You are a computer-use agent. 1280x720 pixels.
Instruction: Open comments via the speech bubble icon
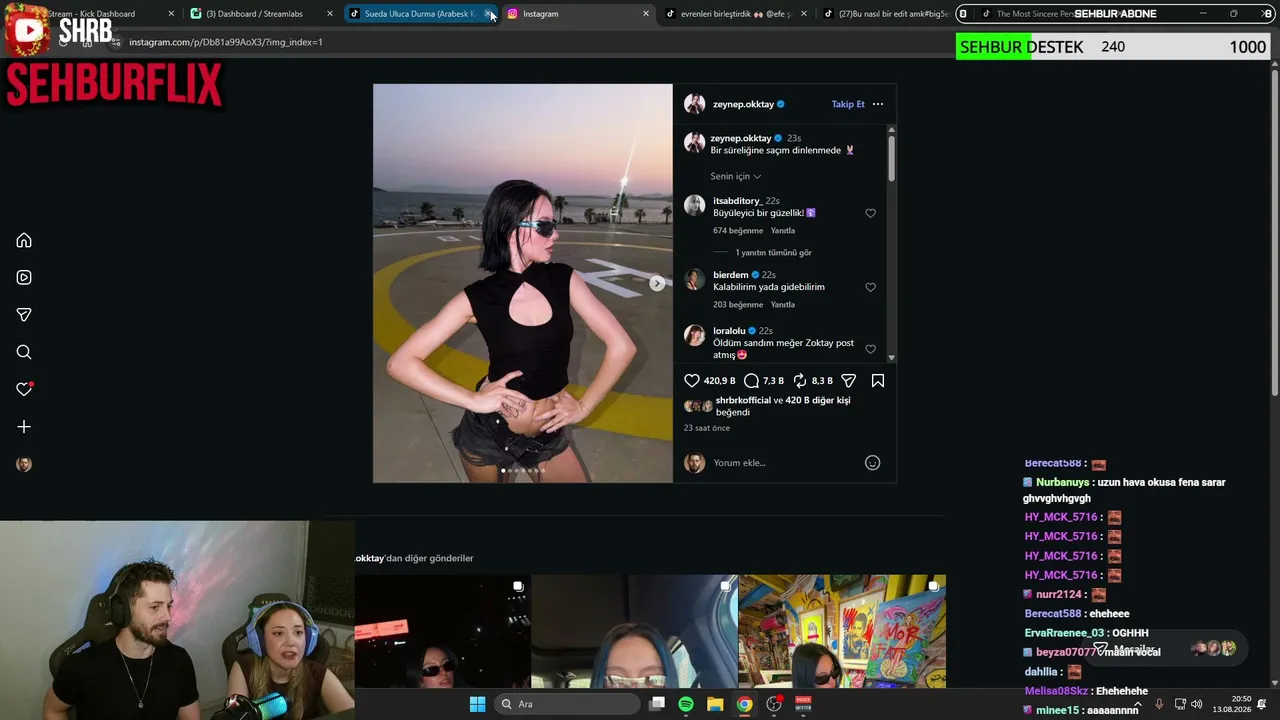752,381
